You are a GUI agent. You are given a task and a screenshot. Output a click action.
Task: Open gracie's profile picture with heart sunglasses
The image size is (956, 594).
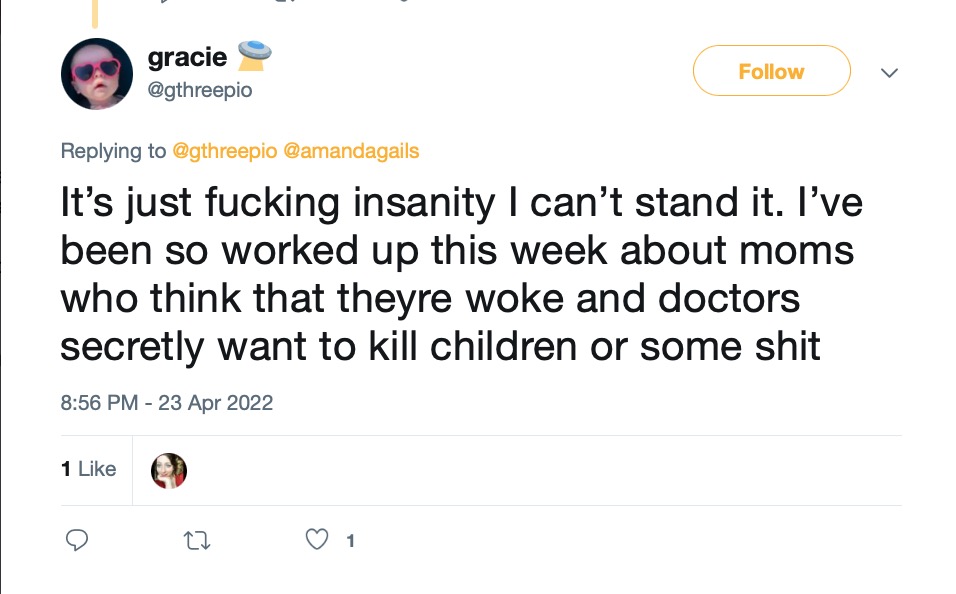tap(97, 74)
